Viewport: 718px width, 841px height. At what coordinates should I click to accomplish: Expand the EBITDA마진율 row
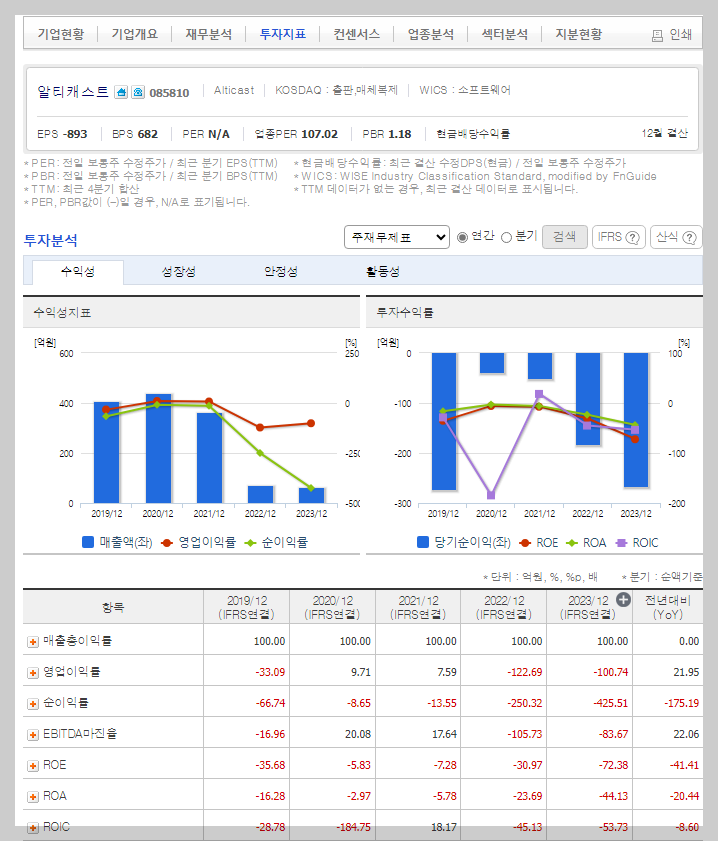click(x=33, y=735)
